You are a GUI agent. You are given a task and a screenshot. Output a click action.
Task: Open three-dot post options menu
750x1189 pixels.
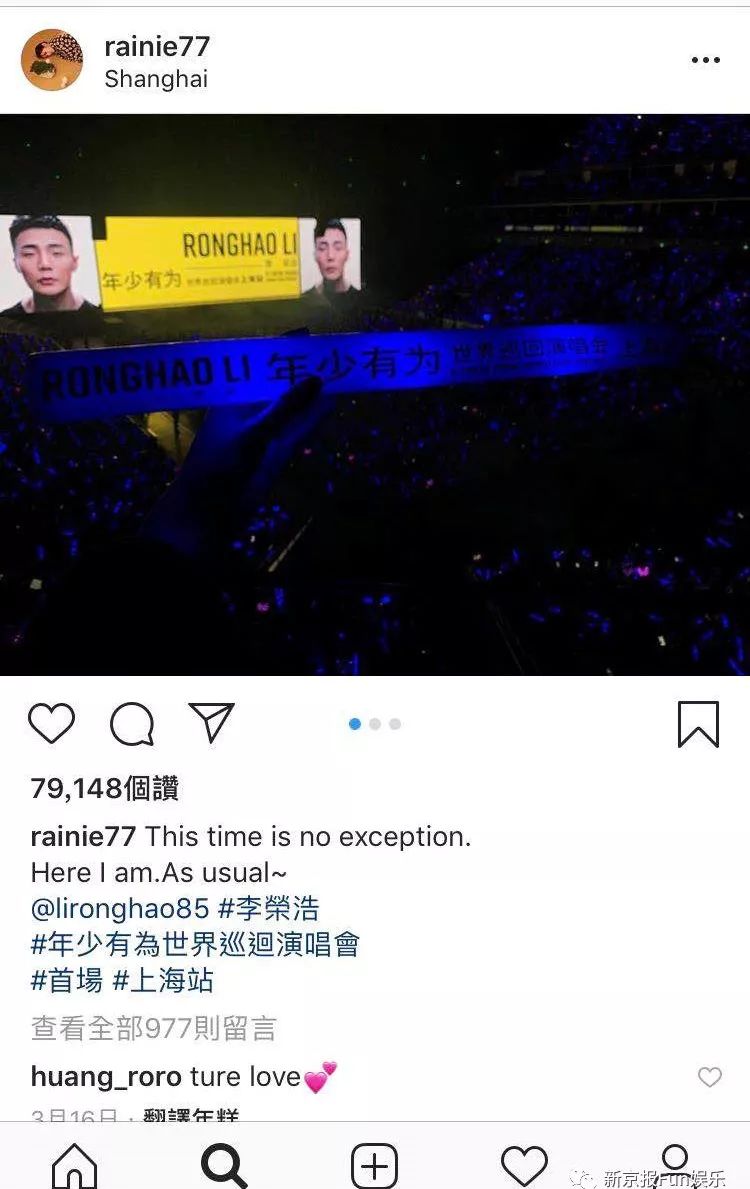(705, 60)
